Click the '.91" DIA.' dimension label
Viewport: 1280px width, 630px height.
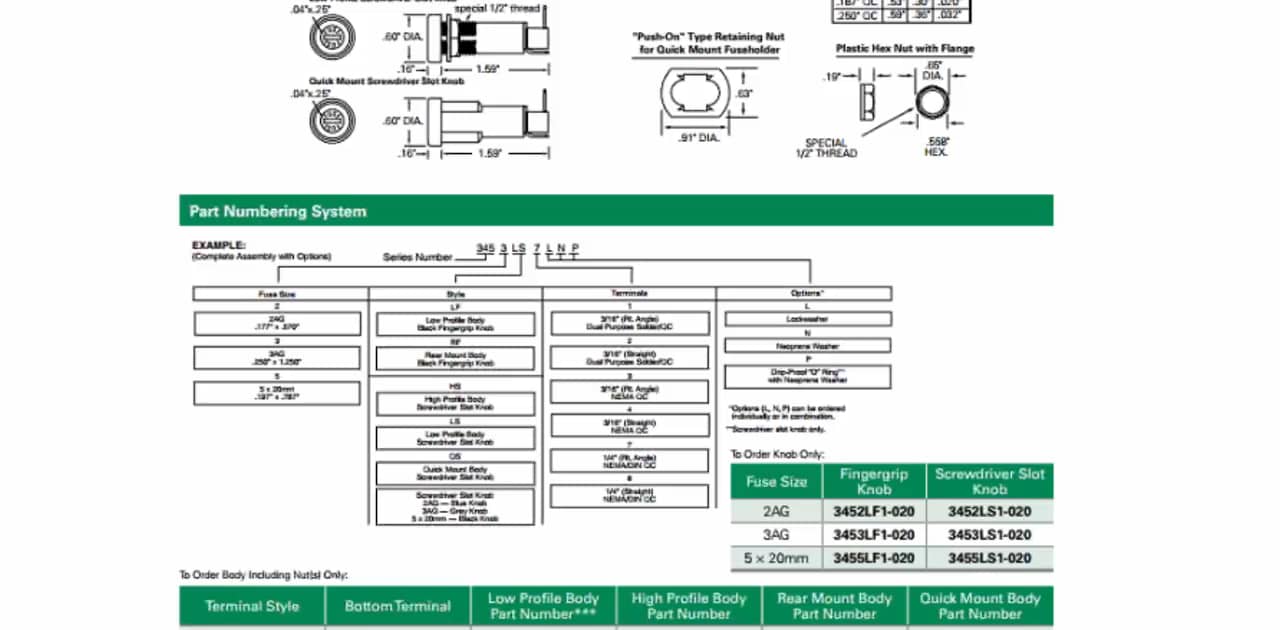(699, 138)
